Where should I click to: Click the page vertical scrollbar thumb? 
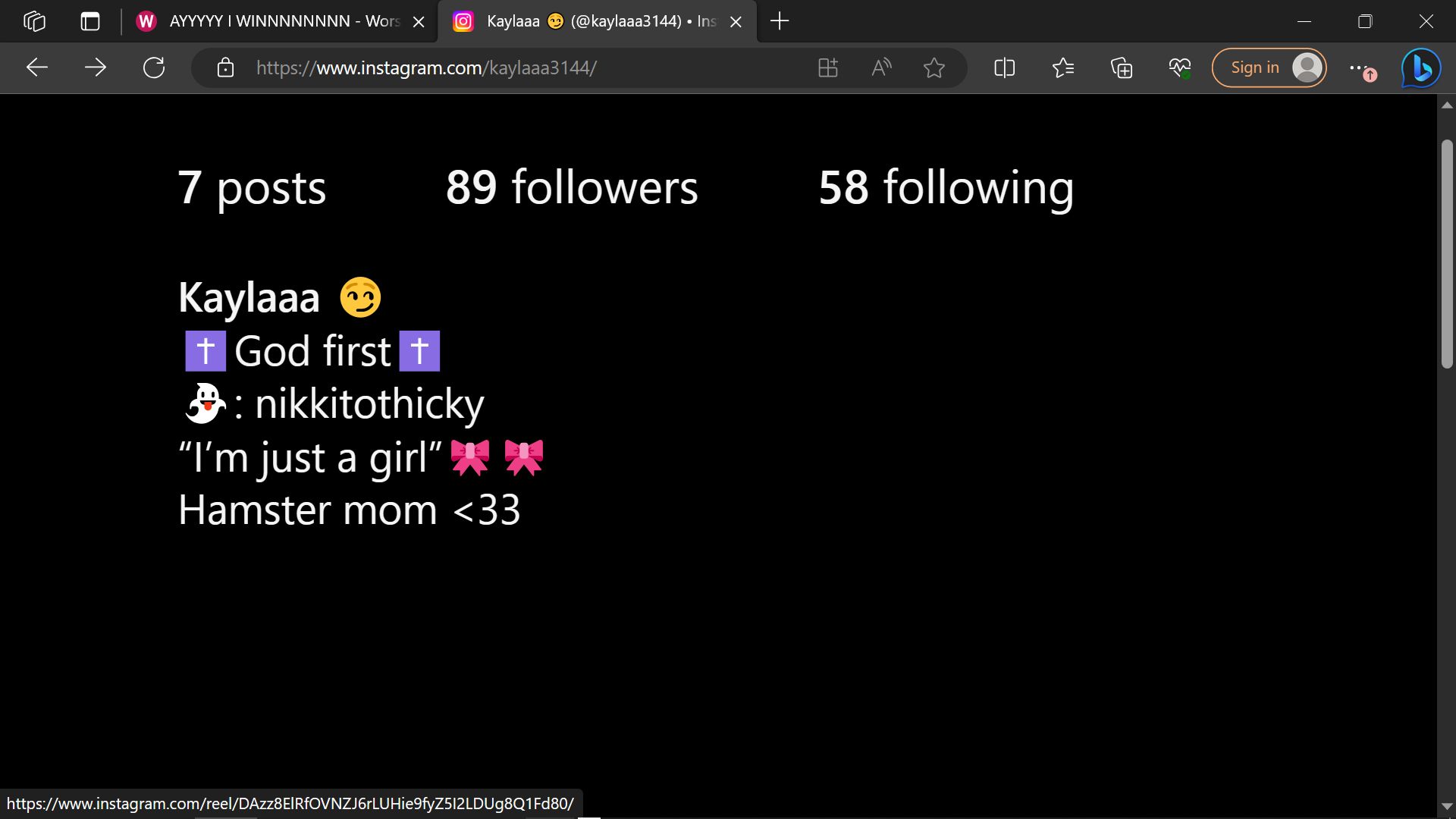pos(1447,254)
